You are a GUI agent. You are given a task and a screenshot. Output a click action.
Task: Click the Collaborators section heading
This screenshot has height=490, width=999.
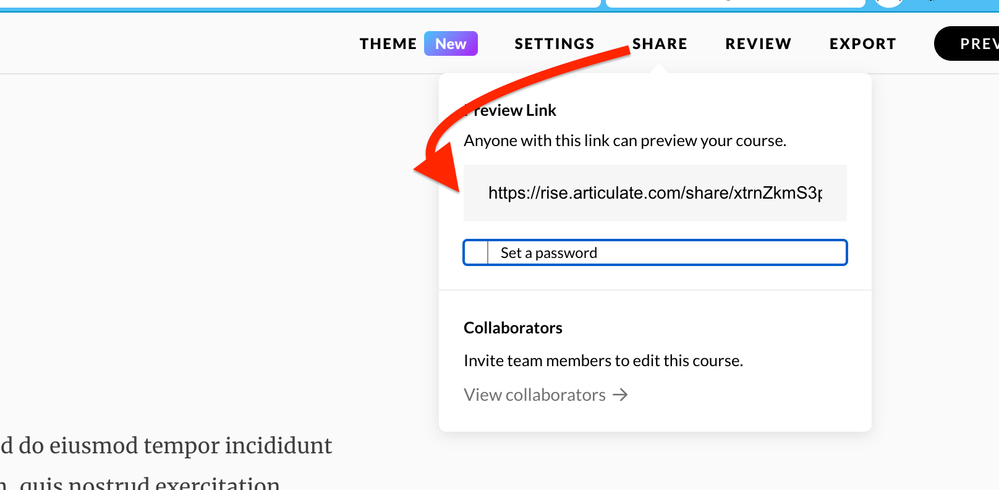pyautogui.click(x=513, y=328)
